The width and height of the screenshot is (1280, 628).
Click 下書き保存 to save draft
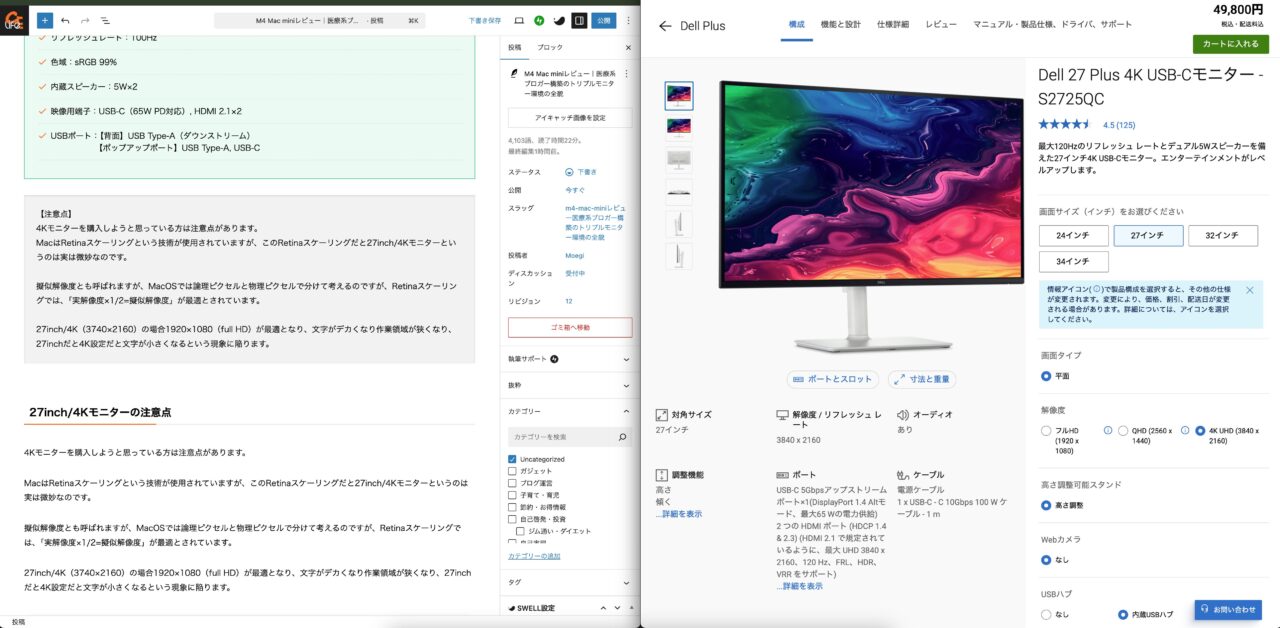pyautogui.click(x=485, y=20)
